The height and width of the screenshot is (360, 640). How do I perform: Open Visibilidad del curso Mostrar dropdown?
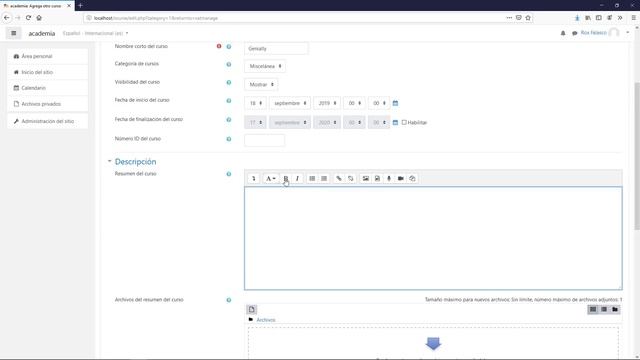(261, 84)
